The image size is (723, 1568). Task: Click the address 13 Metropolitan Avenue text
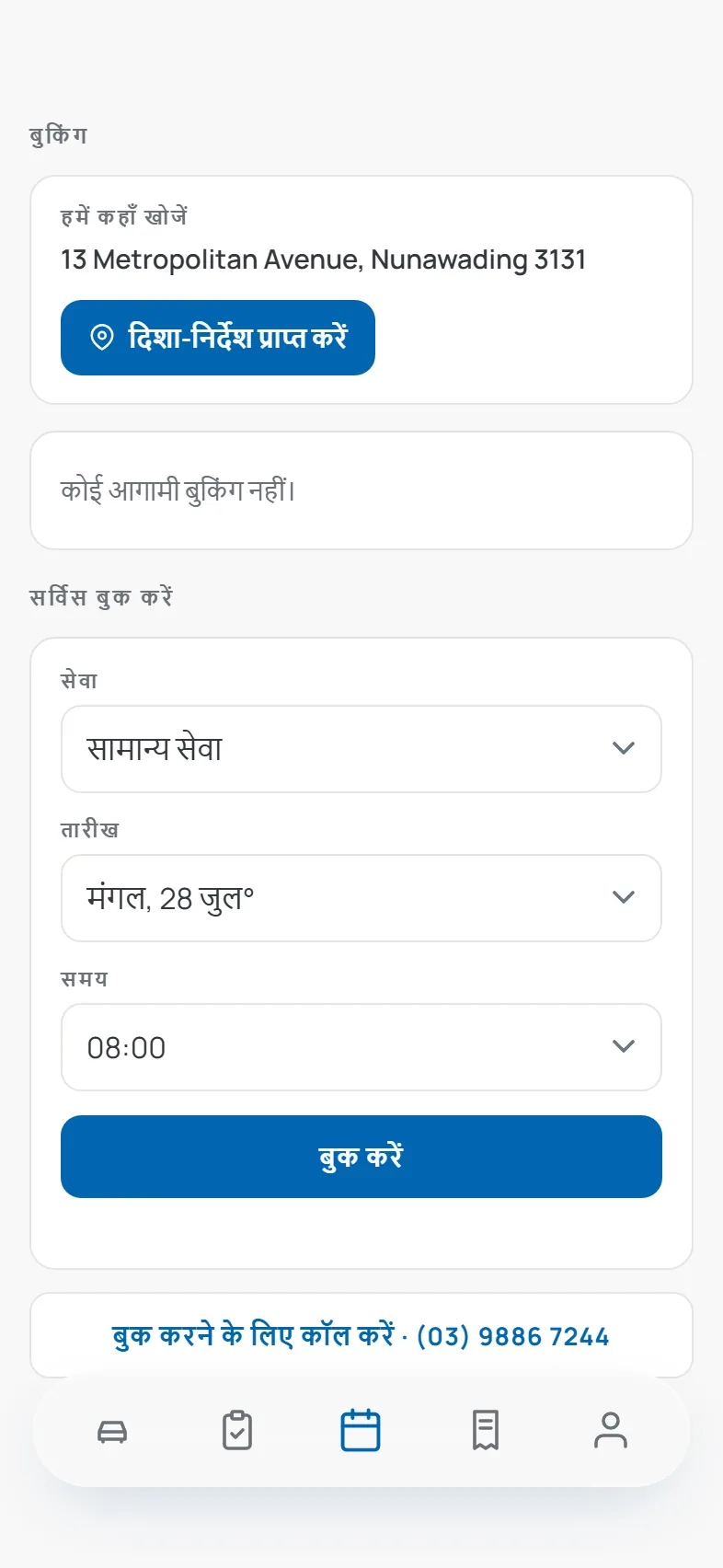click(x=324, y=259)
